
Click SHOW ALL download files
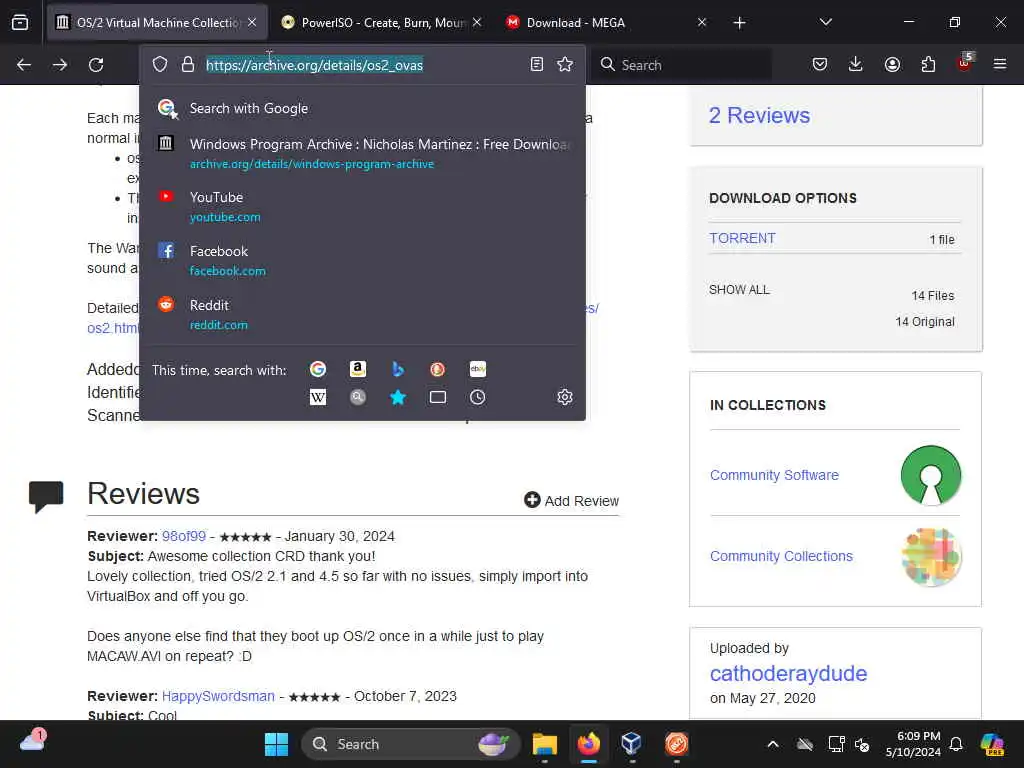pyautogui.click(x=739, y=289)
